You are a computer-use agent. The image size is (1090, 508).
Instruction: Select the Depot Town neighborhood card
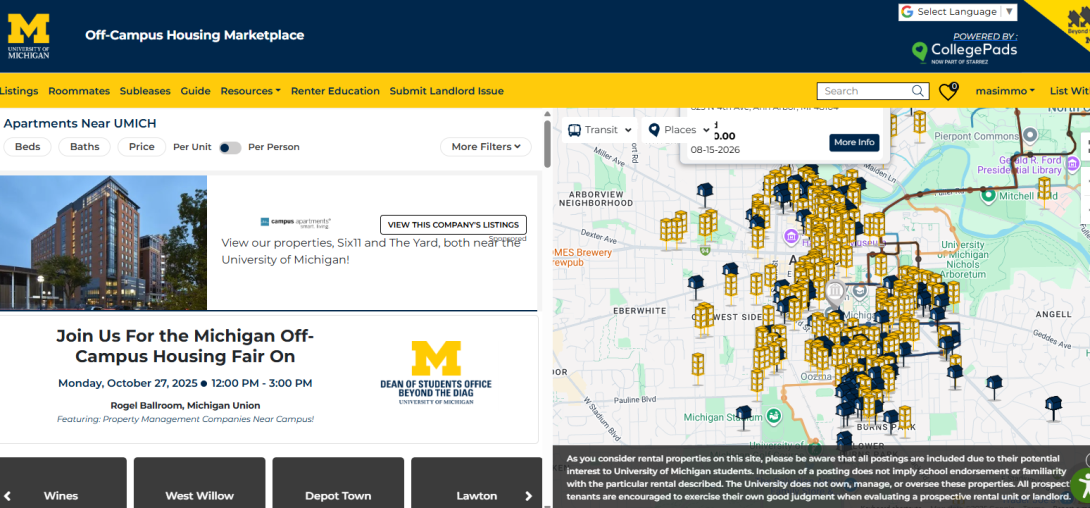point(338,482)
